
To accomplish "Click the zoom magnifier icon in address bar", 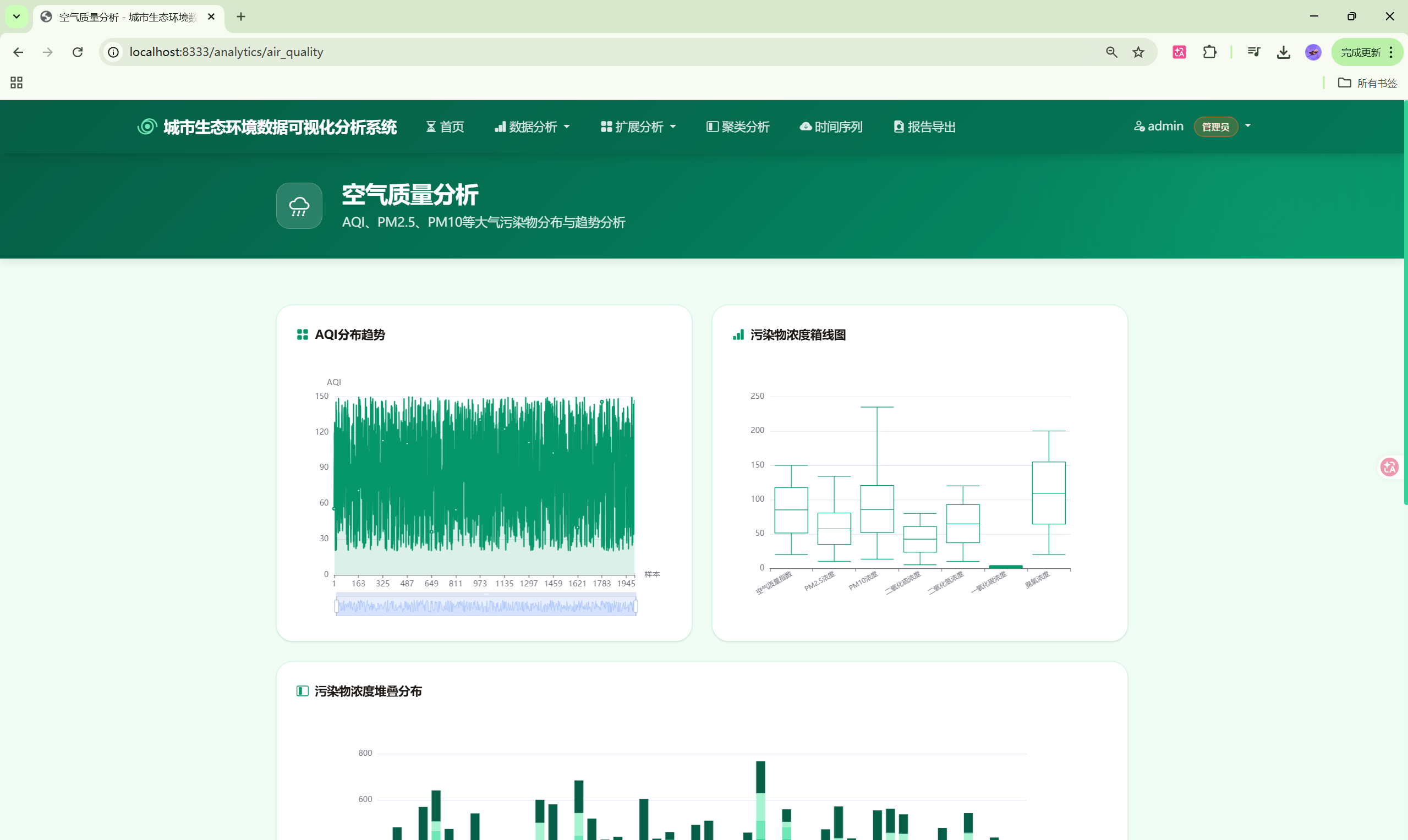I will tap(1111, 52).
